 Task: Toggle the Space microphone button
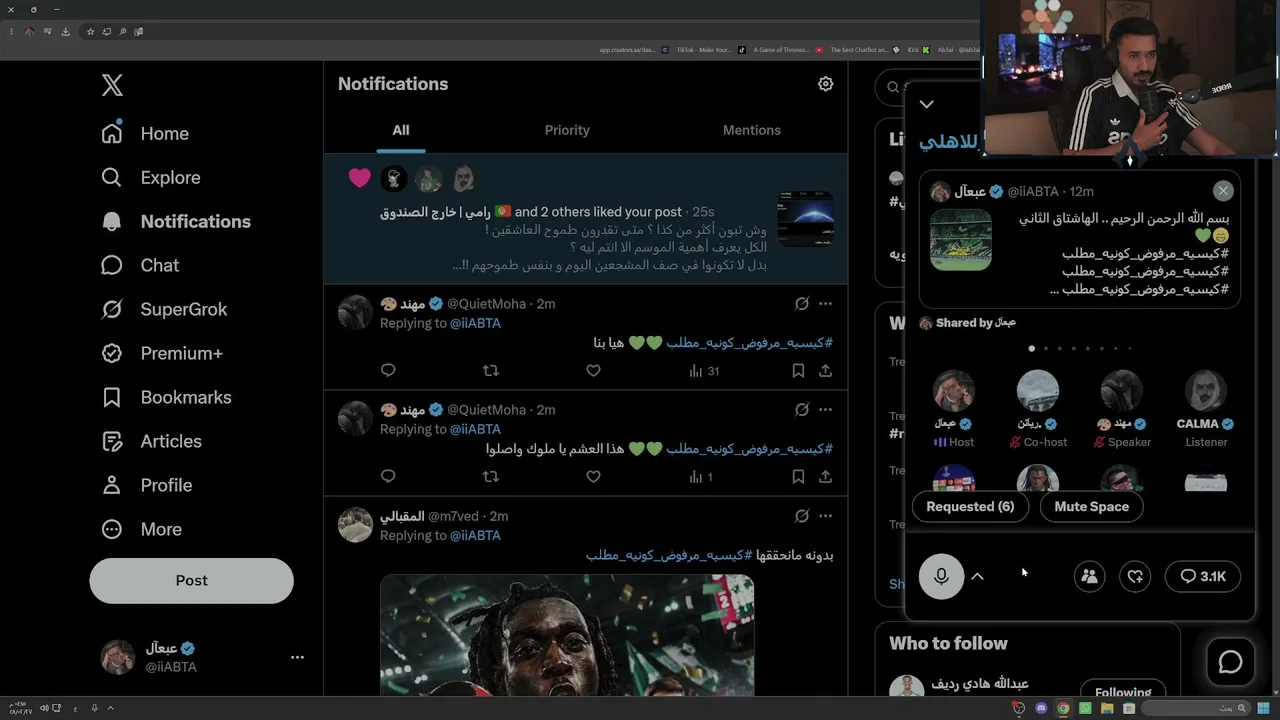point(941,576)
